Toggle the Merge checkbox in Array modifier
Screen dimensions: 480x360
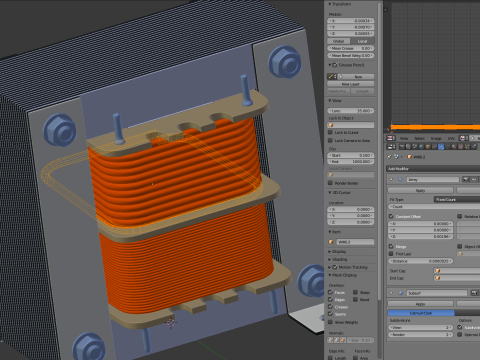pos(391,246)
